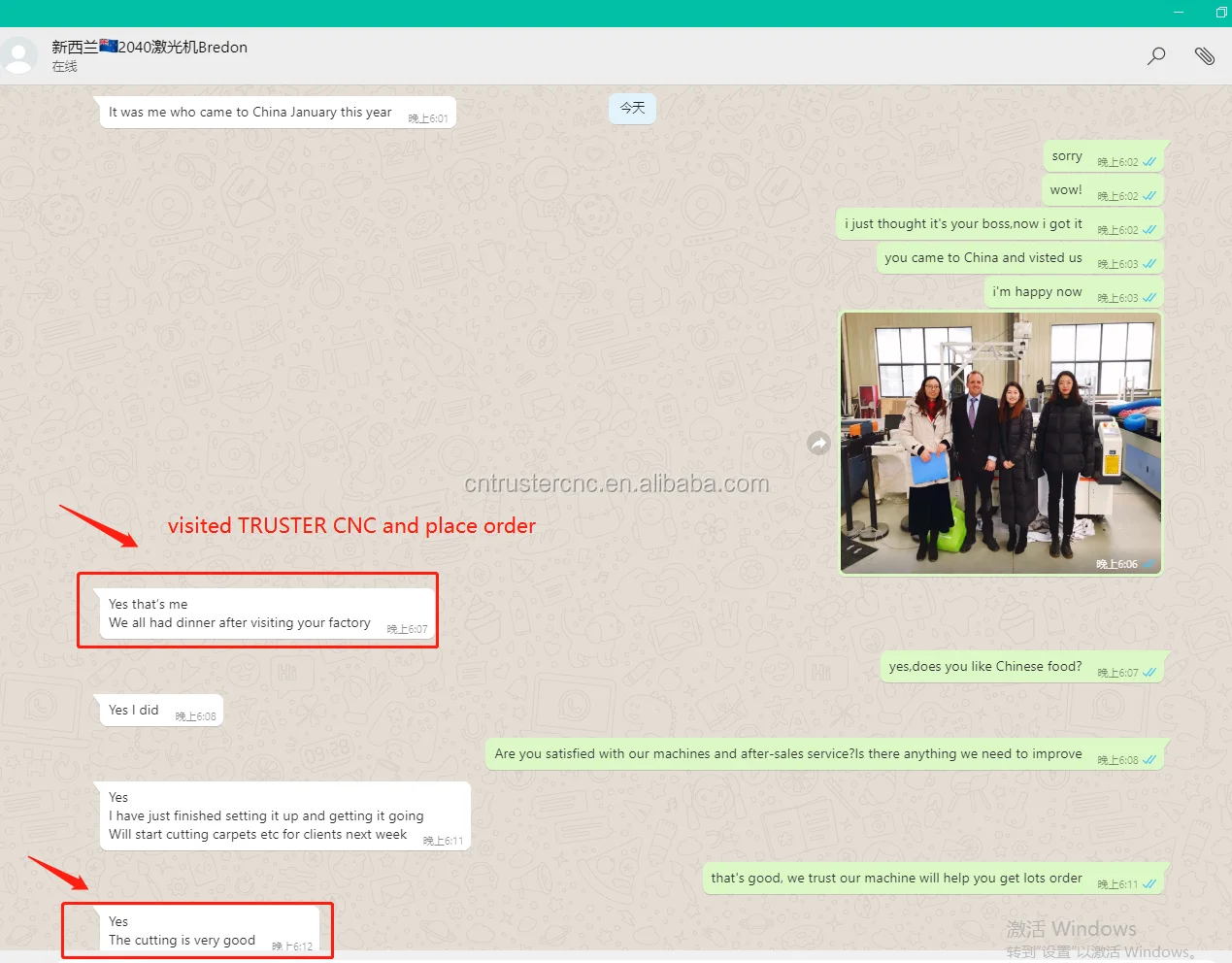This screenshot has height=963, width=1232.
Task: Click the read ticks on 'i'm happy now'
Action: coord(1149,298)
